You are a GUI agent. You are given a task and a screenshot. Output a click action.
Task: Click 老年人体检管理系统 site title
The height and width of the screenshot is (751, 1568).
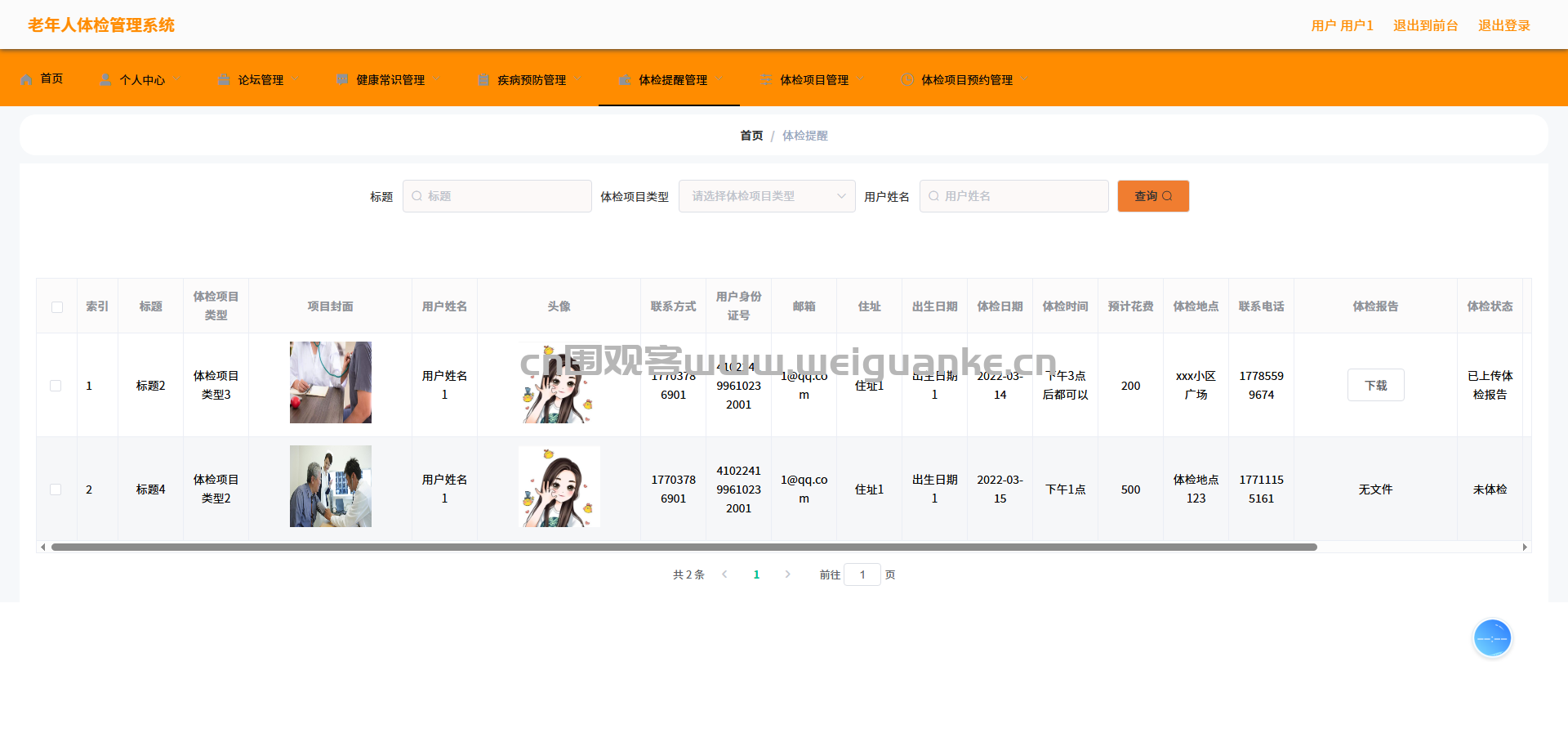pos(101,25)
